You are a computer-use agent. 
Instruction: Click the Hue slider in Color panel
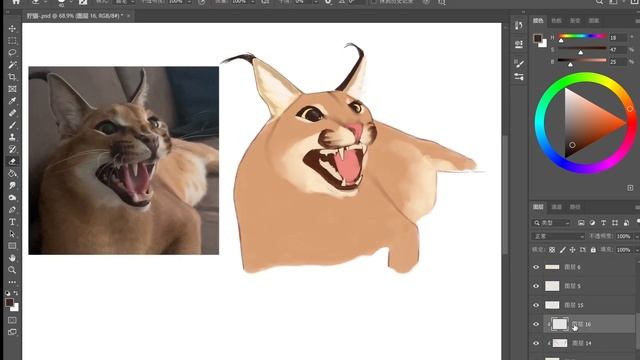(582, 36)
